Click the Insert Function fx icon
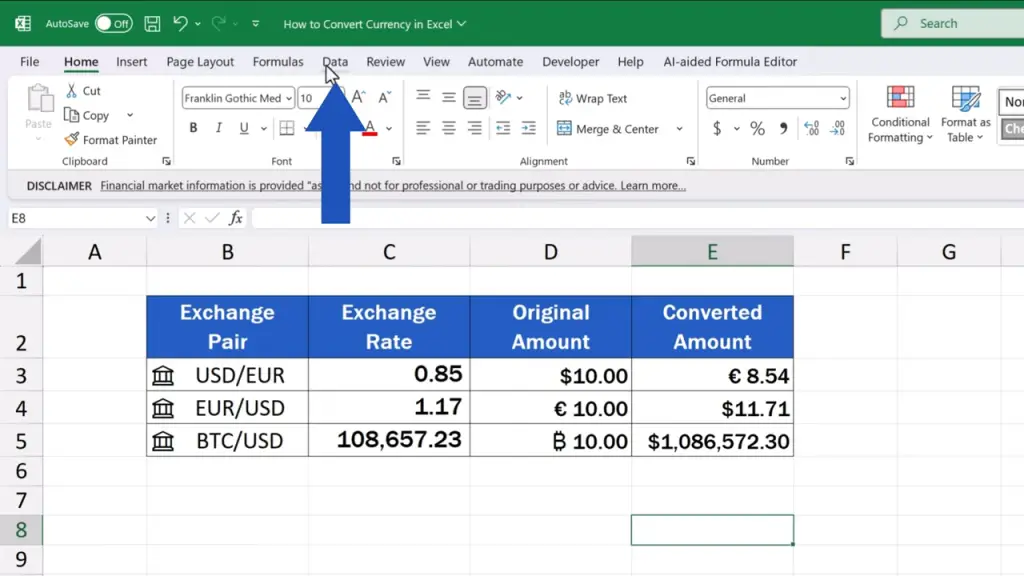This screenshot has height=576, width=1024. click(x=236, y=218)
